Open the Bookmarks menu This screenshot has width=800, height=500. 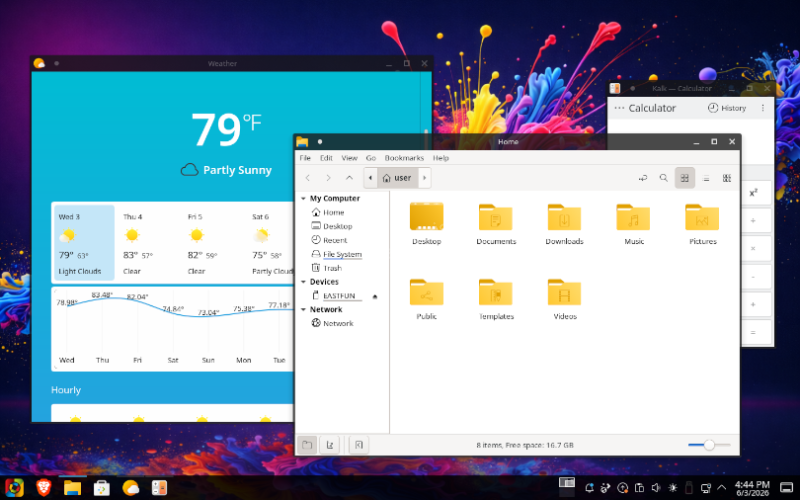pos(404,158)
